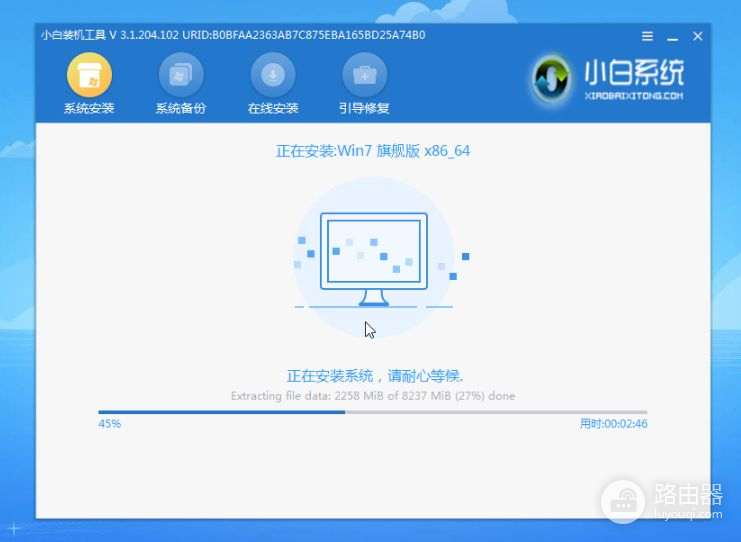Image resolution: width=741 pixels, height=542 pixels.
Task: Open the 在线安装 download icon
Action: click(x=273, y=76)
